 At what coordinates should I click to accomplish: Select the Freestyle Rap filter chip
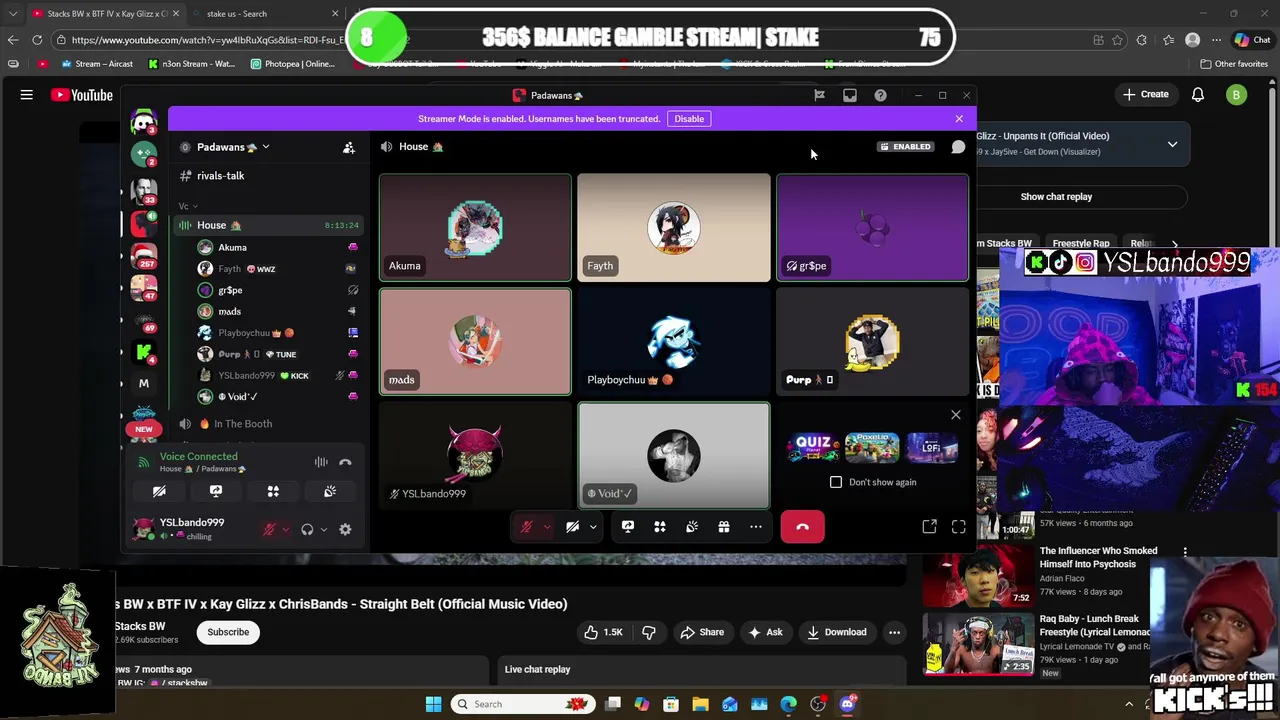(x=1080, y=244)
